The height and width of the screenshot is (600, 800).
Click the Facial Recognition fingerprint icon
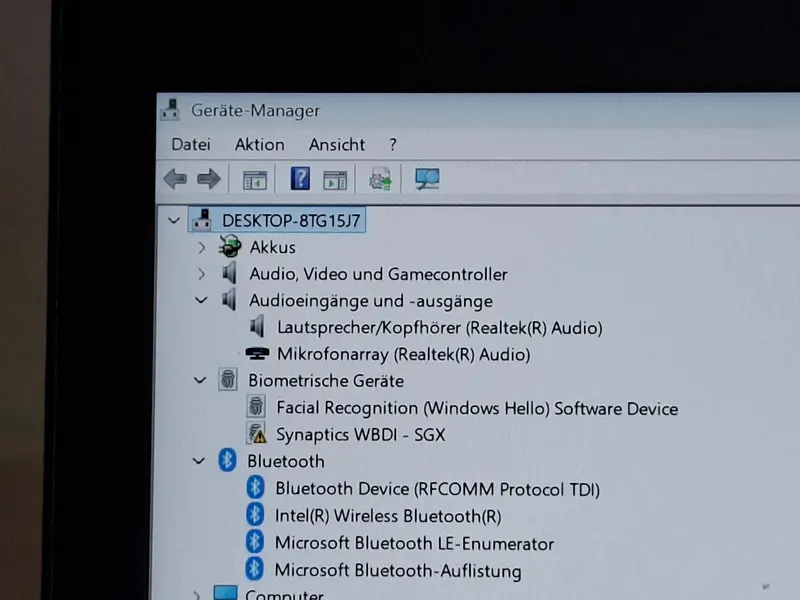(x=256, y=407)
